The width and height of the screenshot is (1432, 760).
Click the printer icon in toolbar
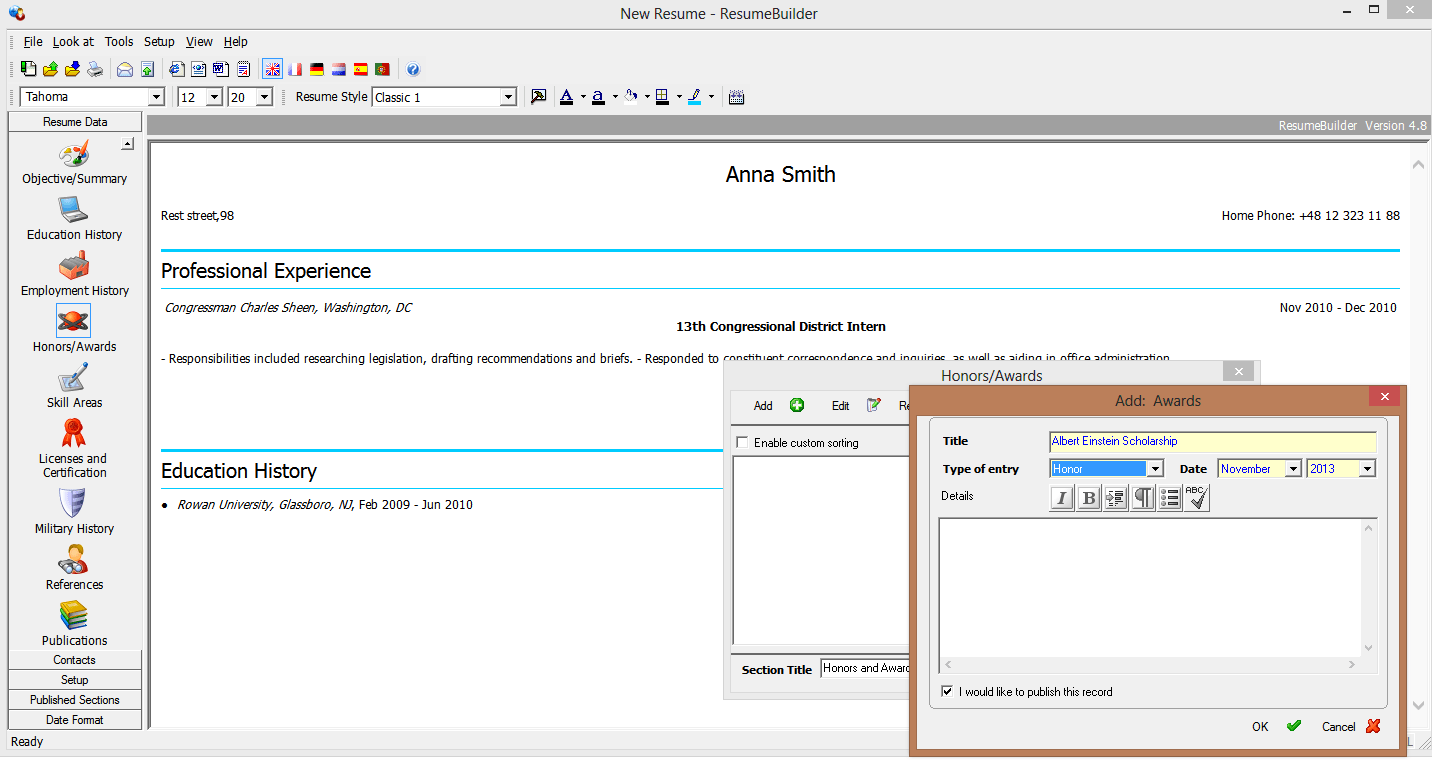click(95, 69)
